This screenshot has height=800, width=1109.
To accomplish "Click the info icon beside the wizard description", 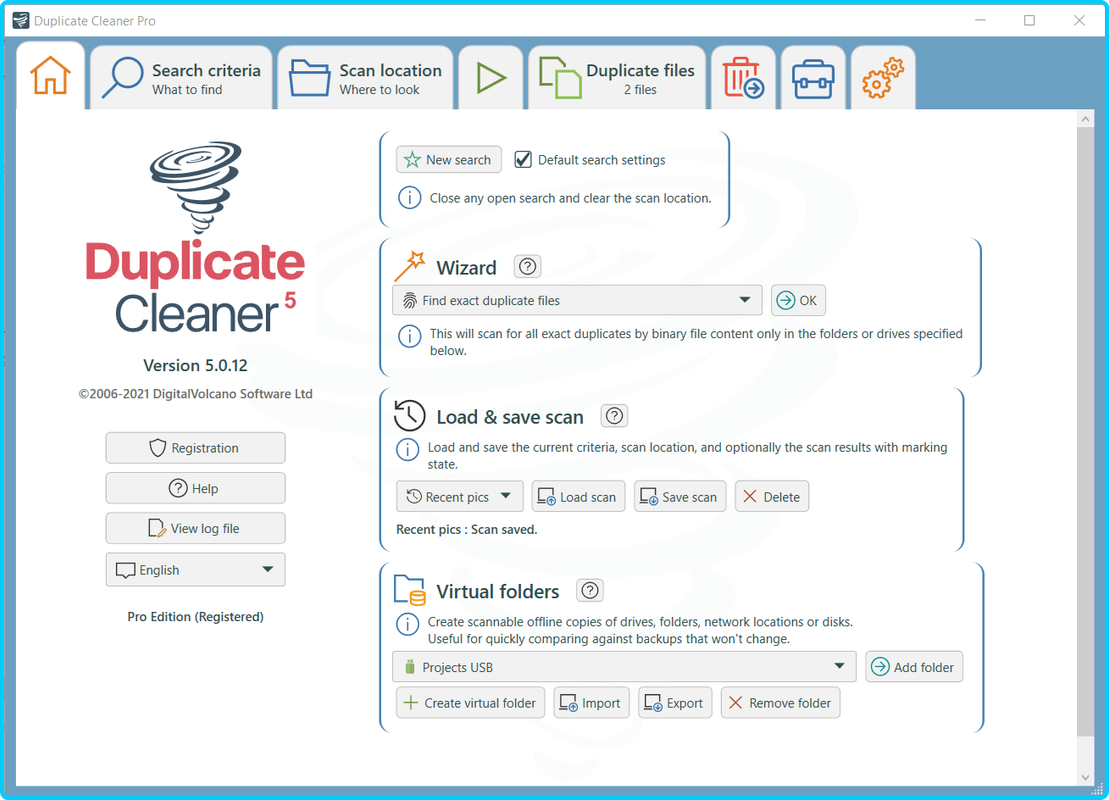I will pyautogui.click(x=410, y=335).
